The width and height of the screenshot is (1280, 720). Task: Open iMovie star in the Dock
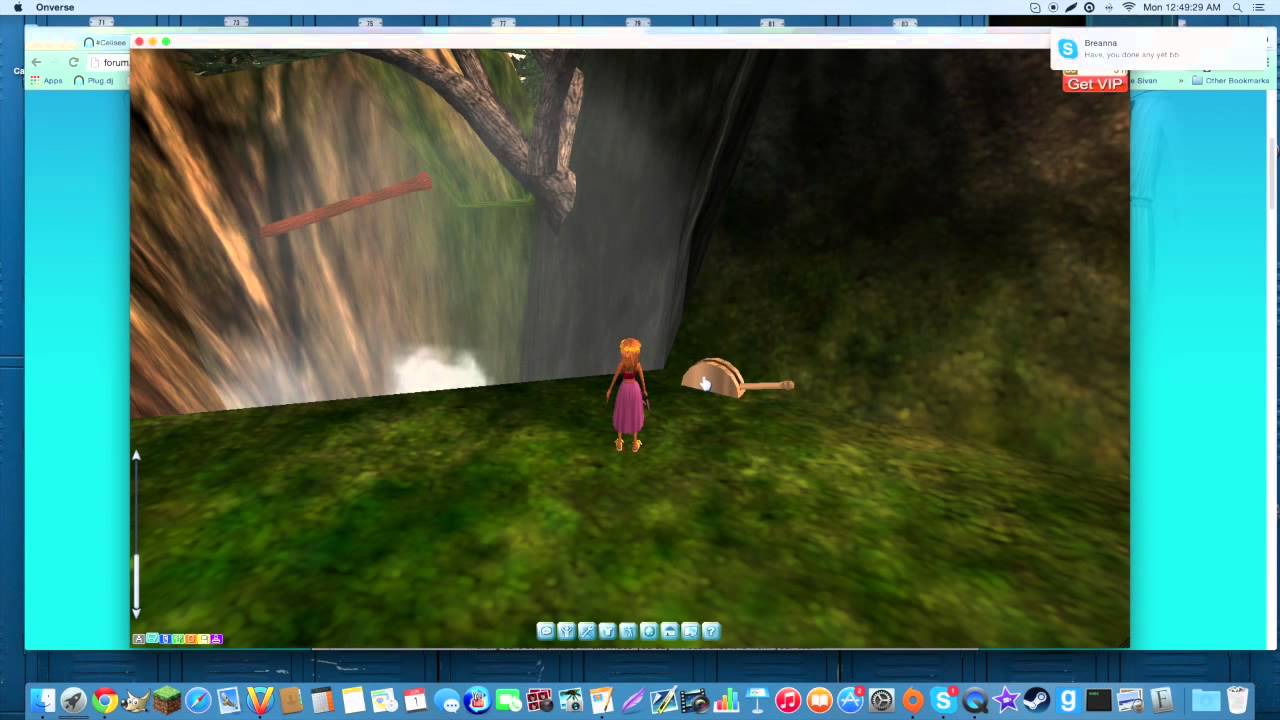[x=1006, y=701]
